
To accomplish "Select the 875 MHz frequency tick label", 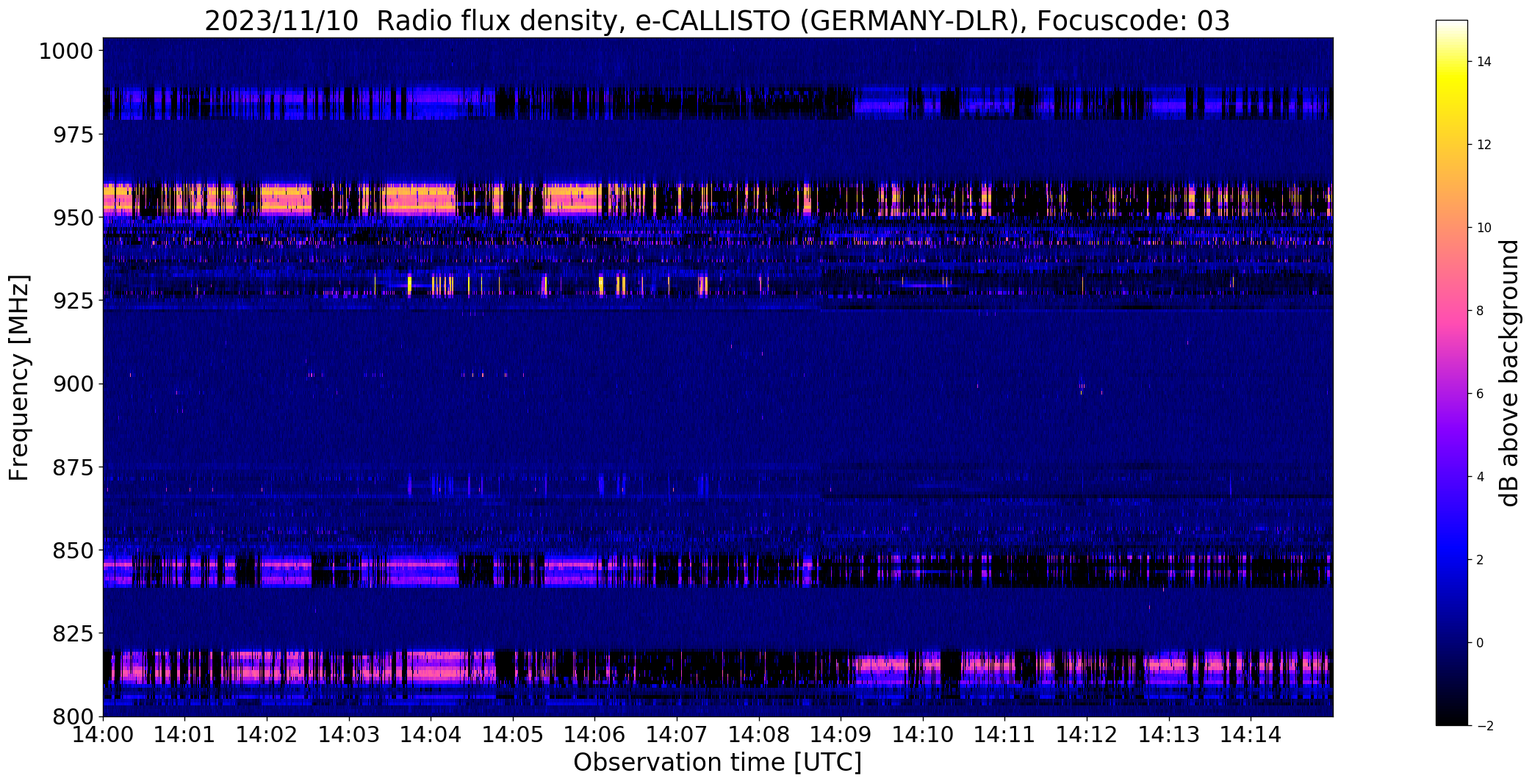I will point(73,467).
